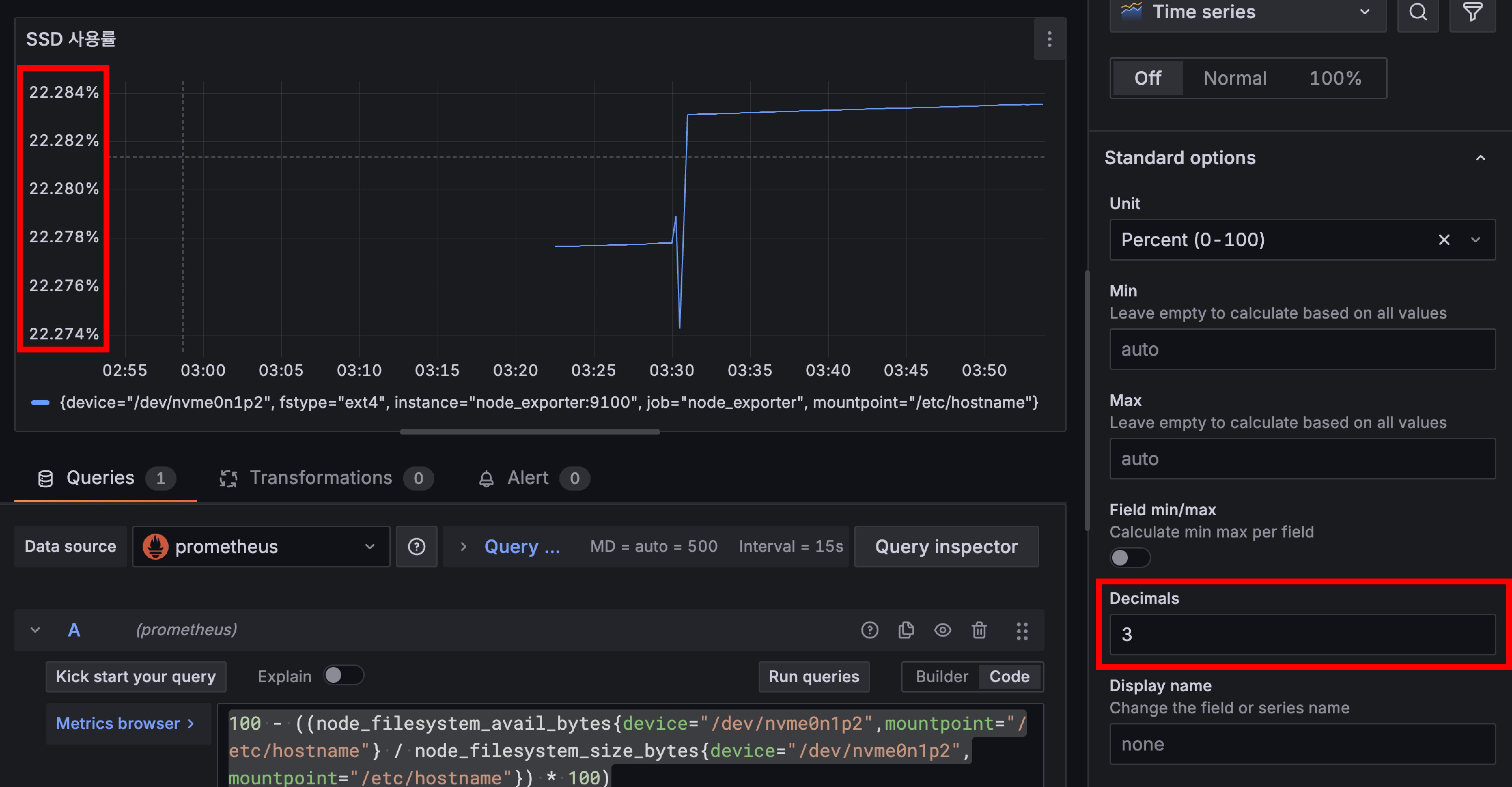Click the search icon in options pane

[x=1418, y=12]
